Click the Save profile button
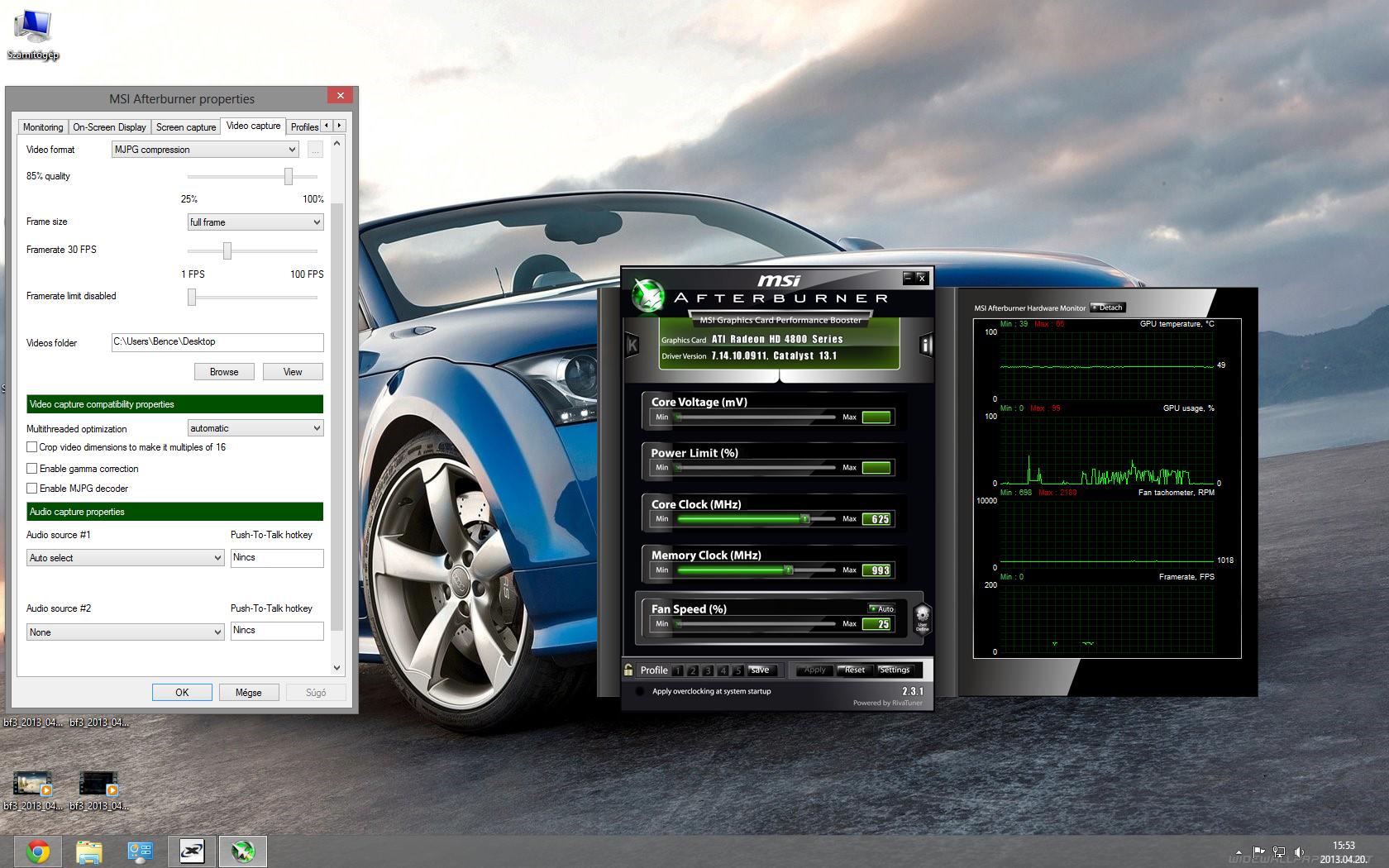Viewport: 1389px width, 868px height. [761, 670]
